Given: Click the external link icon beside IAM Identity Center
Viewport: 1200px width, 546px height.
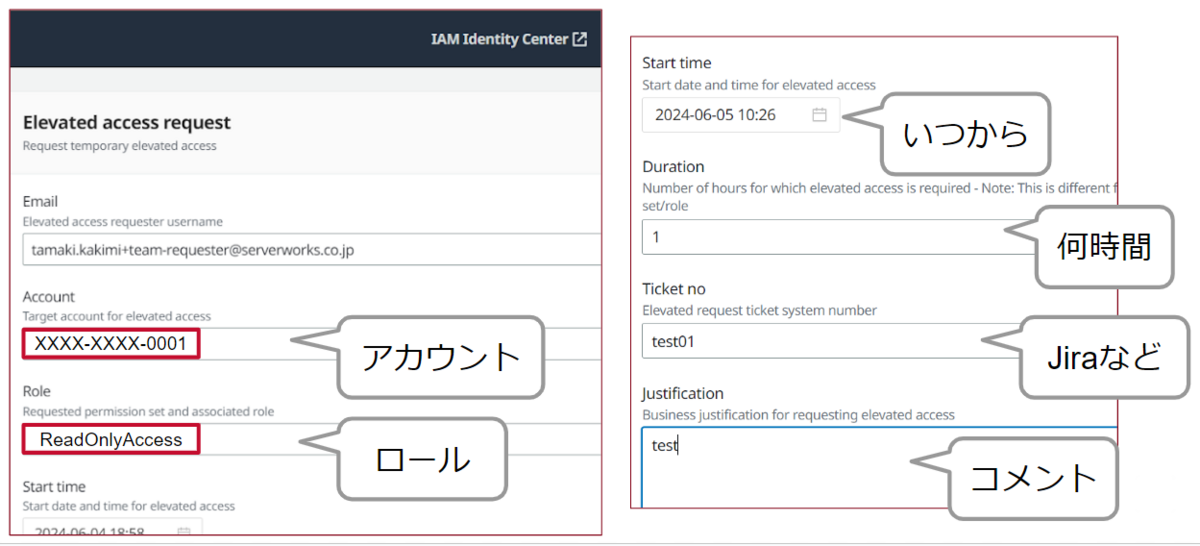Looking at the screenshot, I should 579,40.
